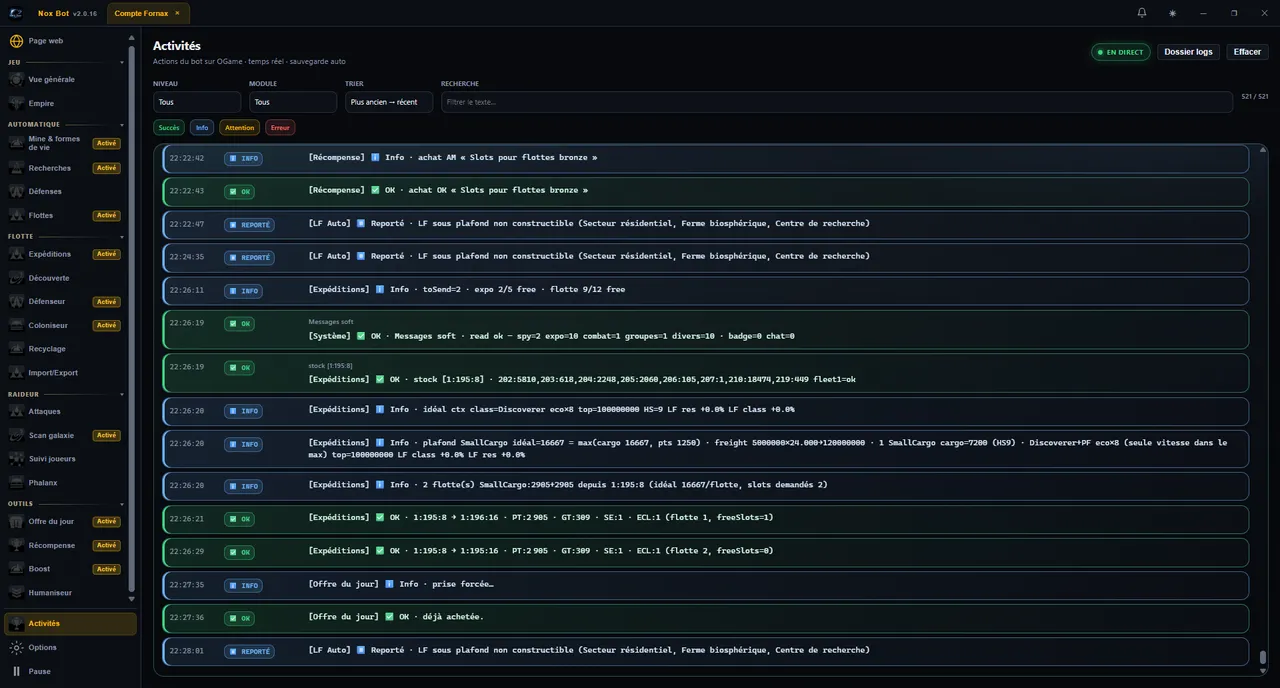Click the Effacer button
The height and width of the screenshot is (688, 1280).
1247,52
